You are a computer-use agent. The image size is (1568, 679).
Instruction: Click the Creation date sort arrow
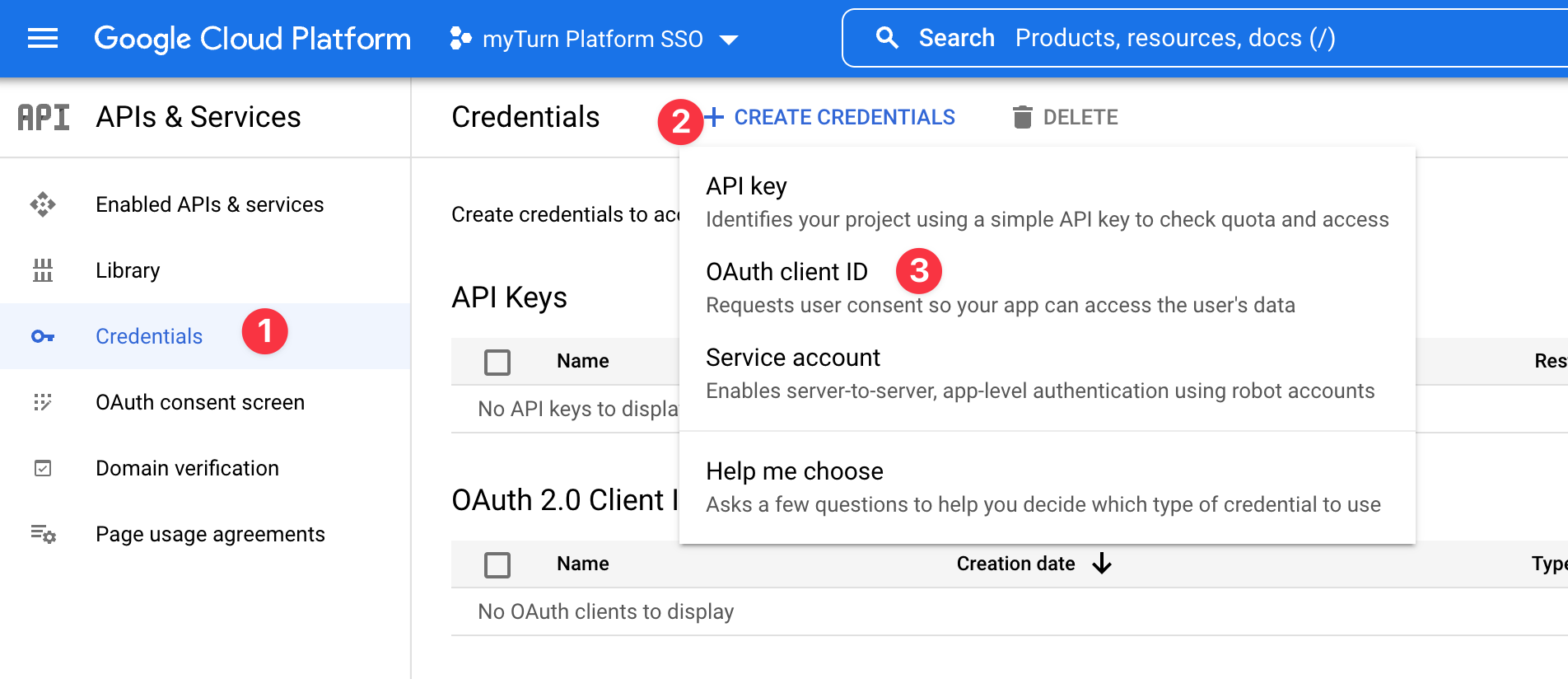tap(1102, 564)
